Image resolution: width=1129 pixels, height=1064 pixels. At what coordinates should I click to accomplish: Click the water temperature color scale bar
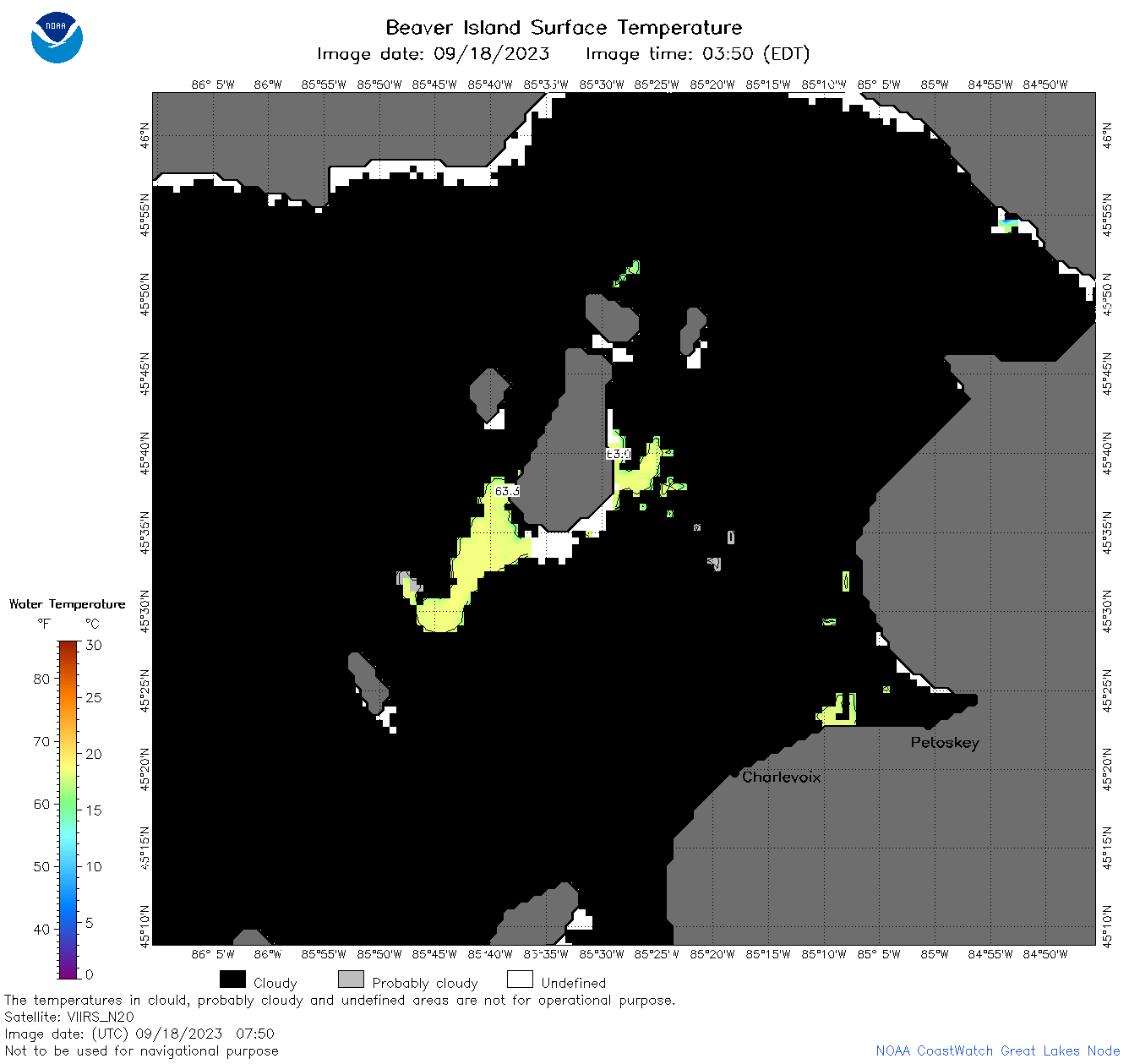tap(68, 809)
